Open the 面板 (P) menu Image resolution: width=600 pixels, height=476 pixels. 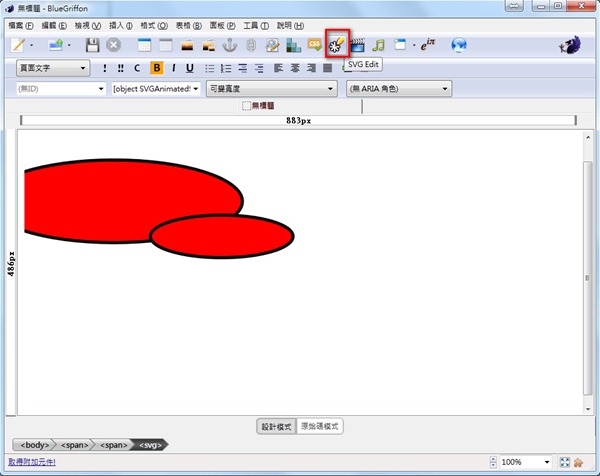point(222,26)
